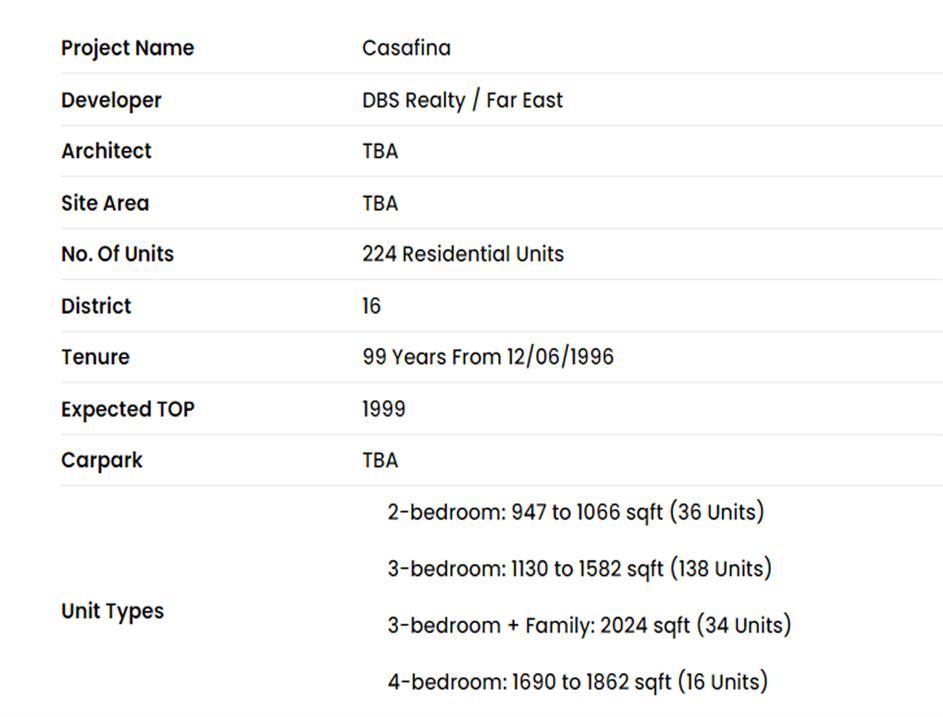Image resolution: width=943 pixels, height=717 pixels.
Task: Select the Project Name label
Action: tap(127, 48)
